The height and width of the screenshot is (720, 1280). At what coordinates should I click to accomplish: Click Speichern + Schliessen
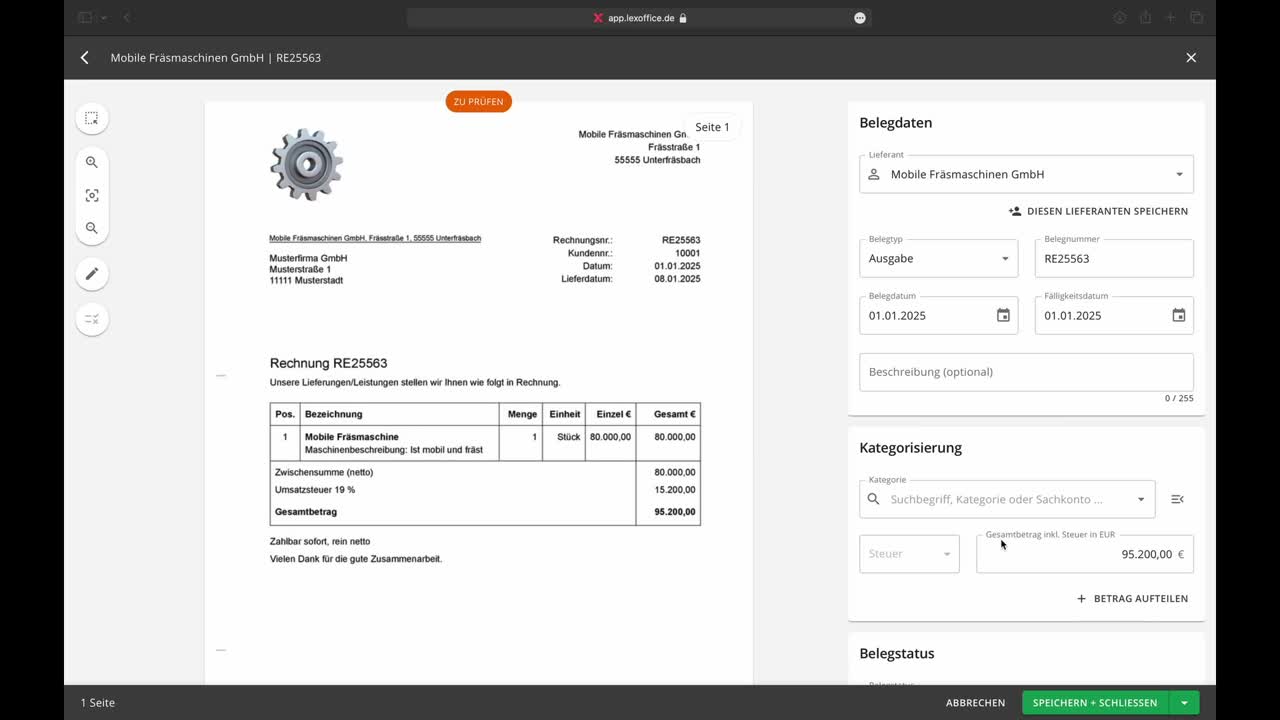[x=1095, y=703]
